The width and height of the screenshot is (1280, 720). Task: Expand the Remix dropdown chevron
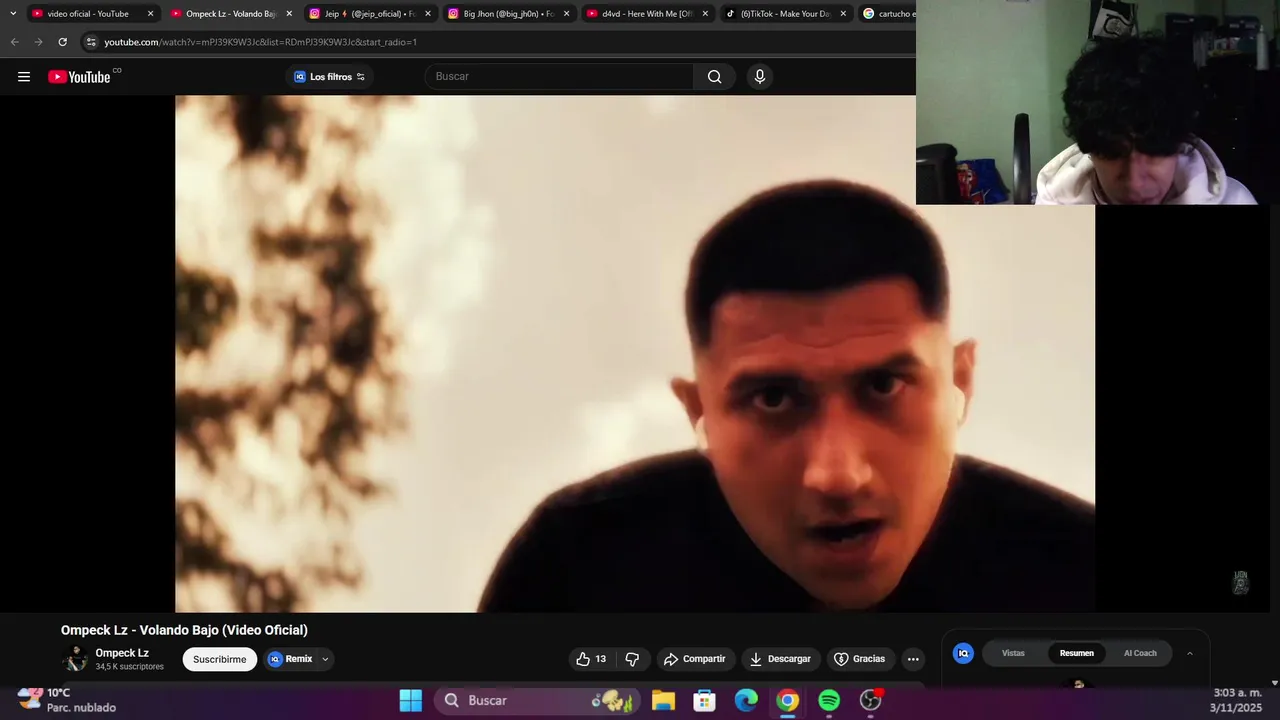tap(325, 659)
